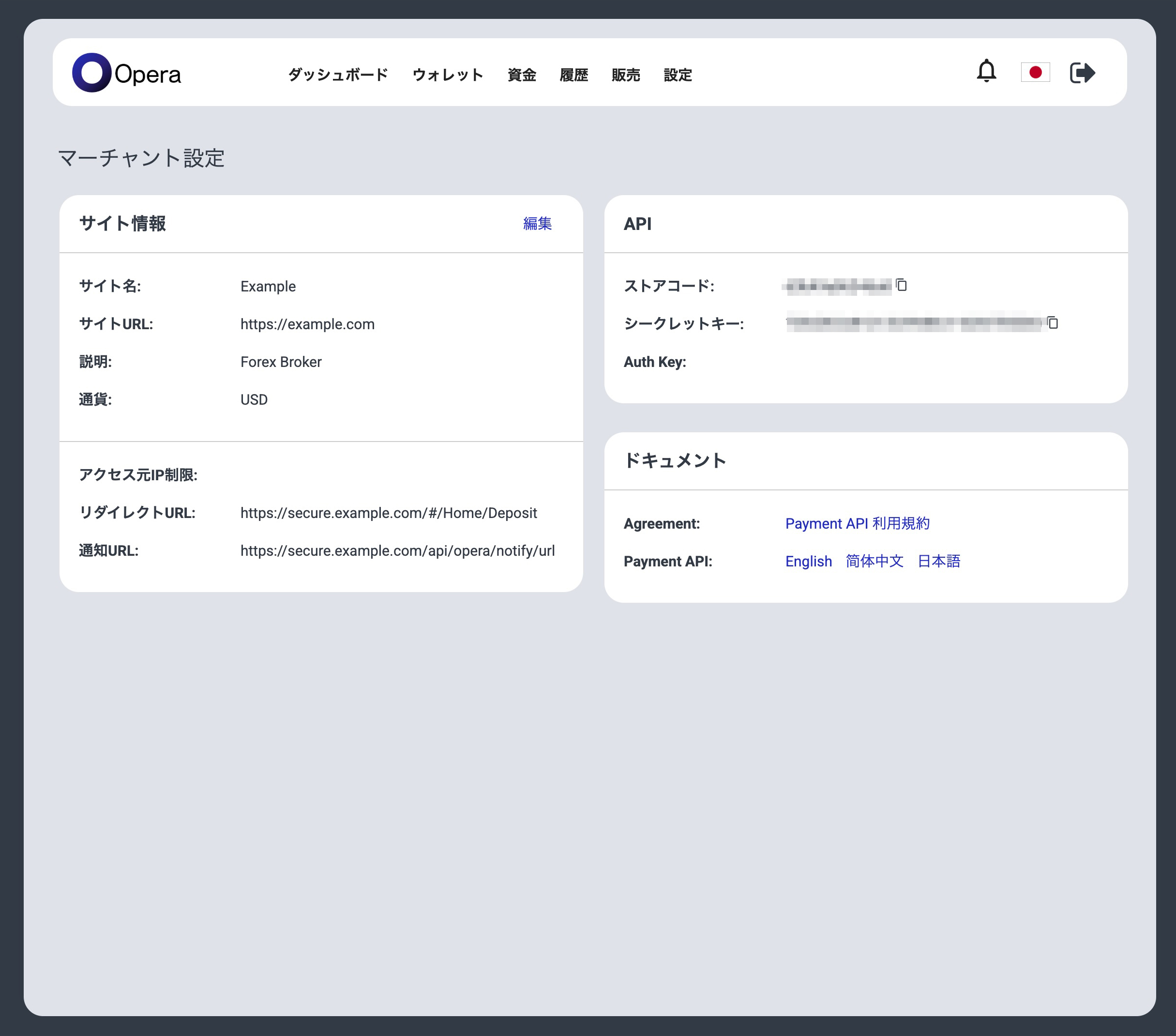Click the logout arrow icon
1176x1036 pixels.
click(1082, 73)
